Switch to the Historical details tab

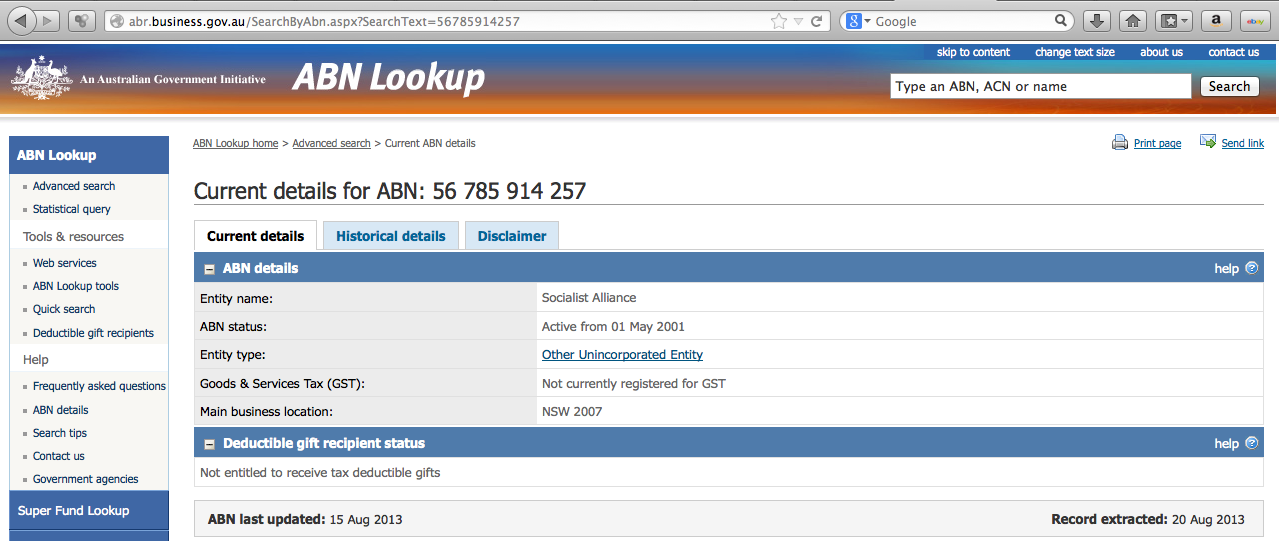(x=390, y=236)
